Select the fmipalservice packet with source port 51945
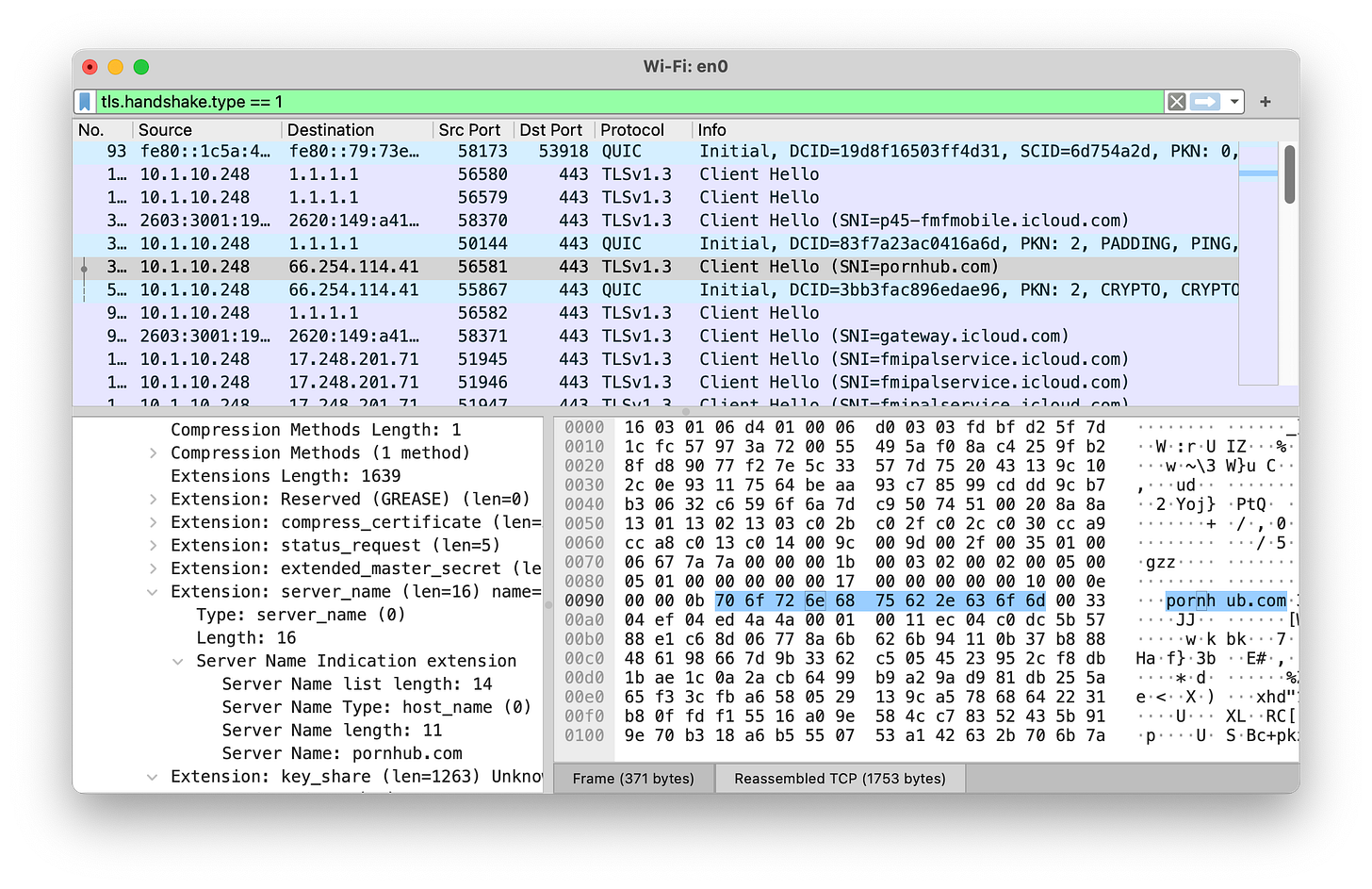Screen dimensions: 1372x889 click(656, 359)
